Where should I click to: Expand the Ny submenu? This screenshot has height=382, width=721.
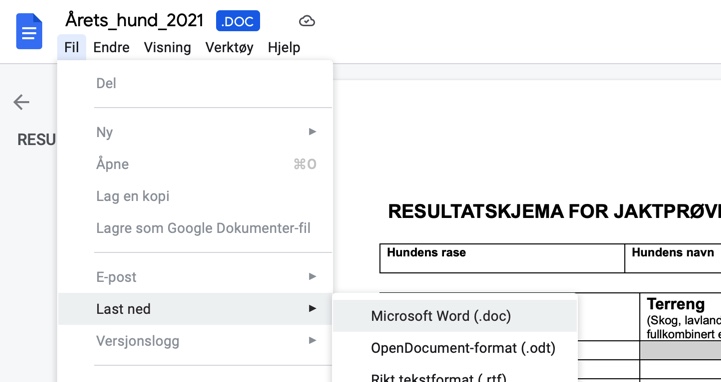click(x=195, y=132)
